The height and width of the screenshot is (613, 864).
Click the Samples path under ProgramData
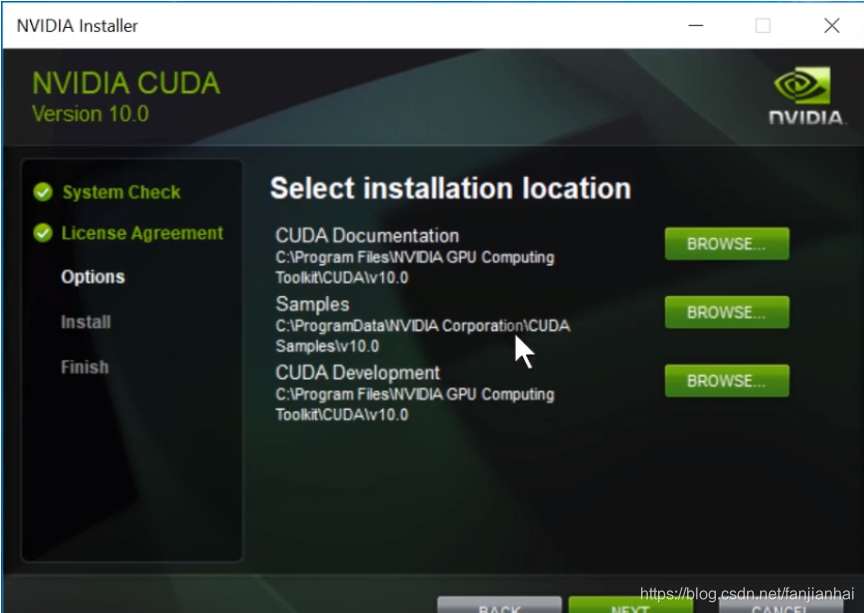(x=423, y=336)
